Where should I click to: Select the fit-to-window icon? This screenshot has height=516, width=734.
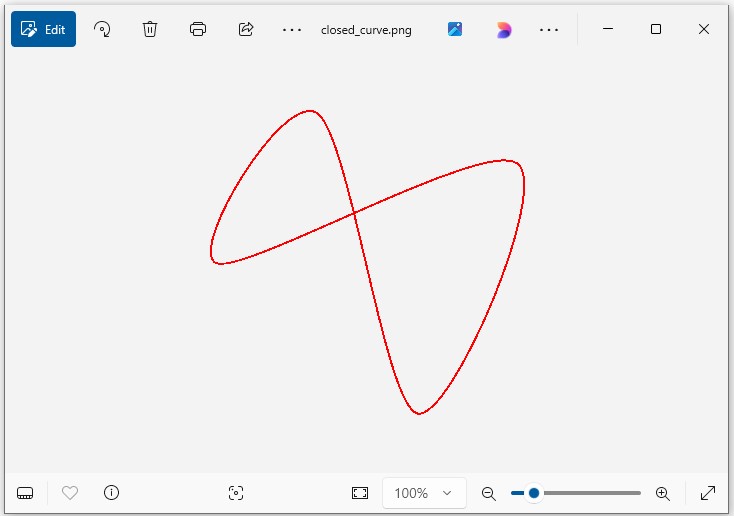pyautogui.click(x=360, y=493)
